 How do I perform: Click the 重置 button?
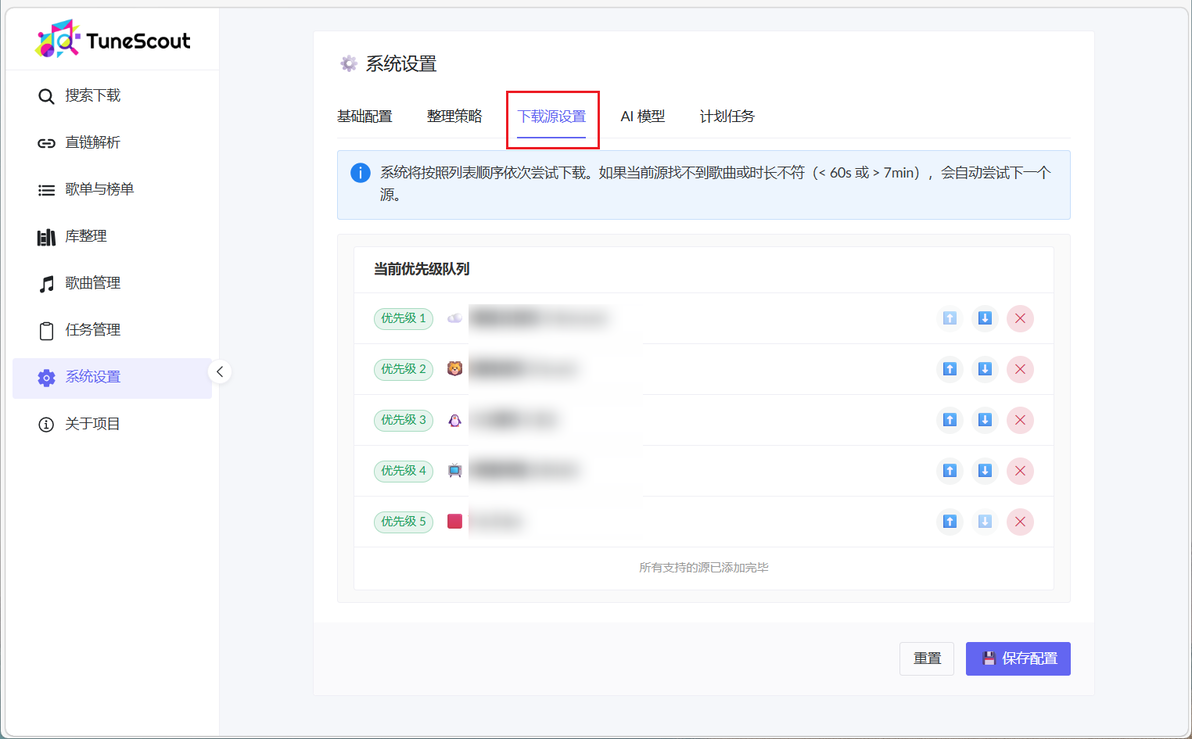click(x=927, y=658)
